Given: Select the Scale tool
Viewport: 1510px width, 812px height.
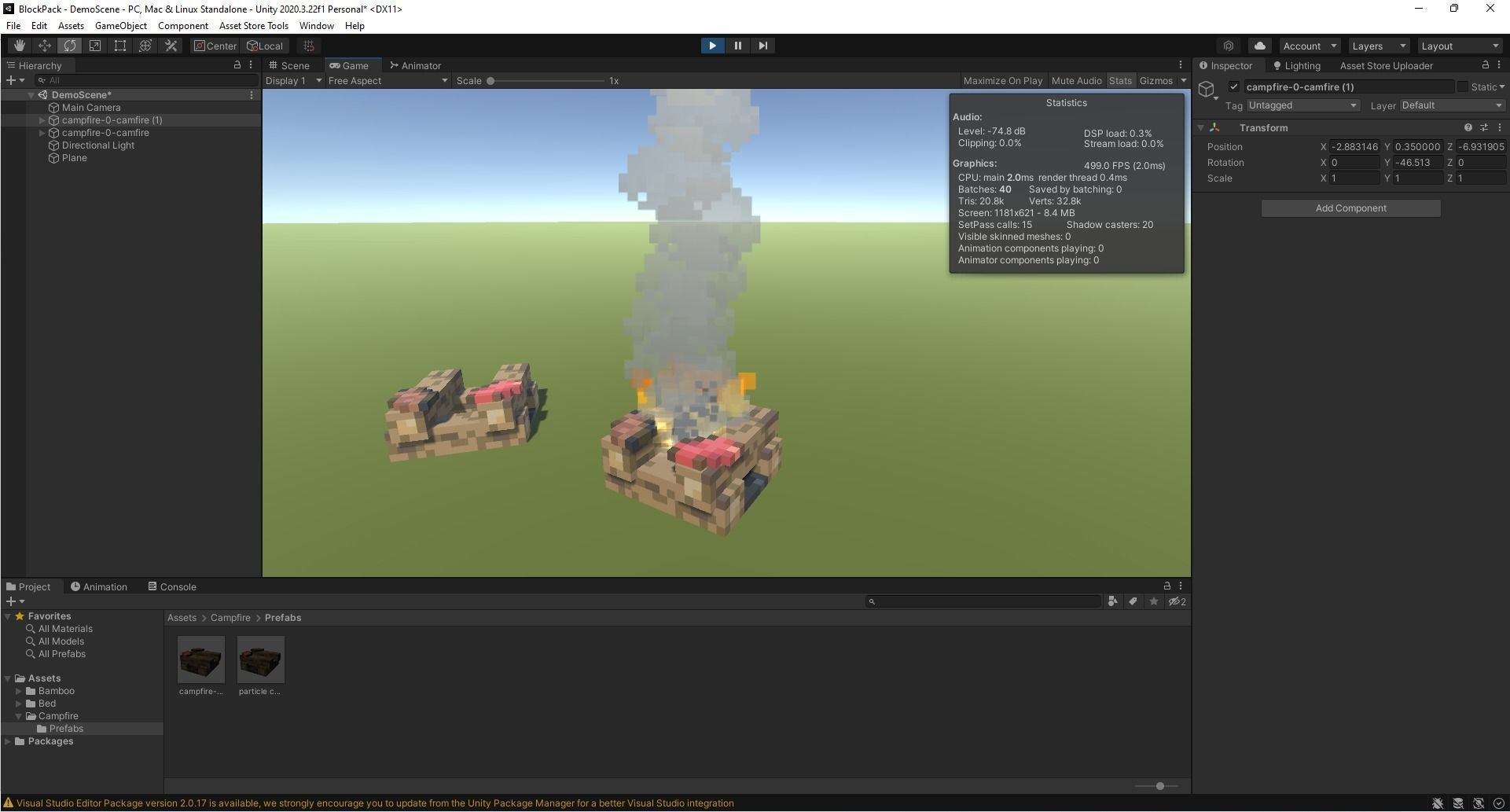Looking at the screenshot, I should 94,45.
